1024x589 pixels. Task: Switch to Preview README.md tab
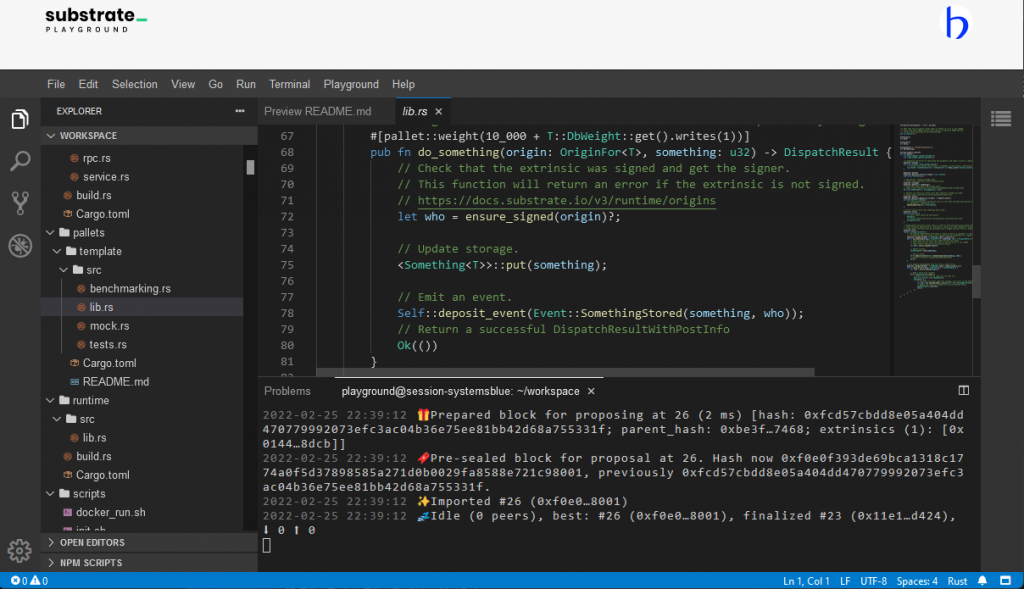317,111
